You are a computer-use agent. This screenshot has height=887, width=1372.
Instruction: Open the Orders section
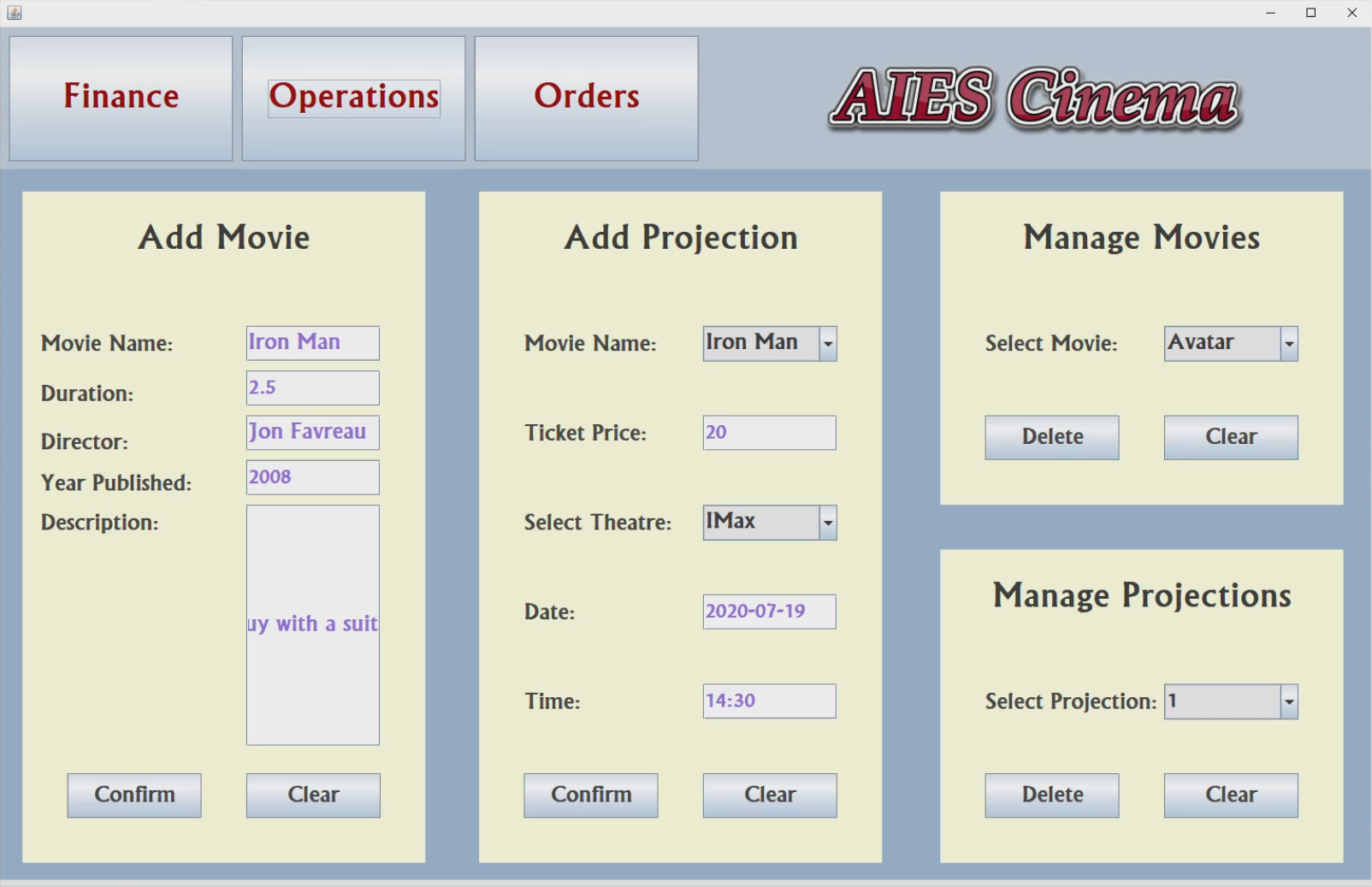pyautogui.click(x=586, y=98)
